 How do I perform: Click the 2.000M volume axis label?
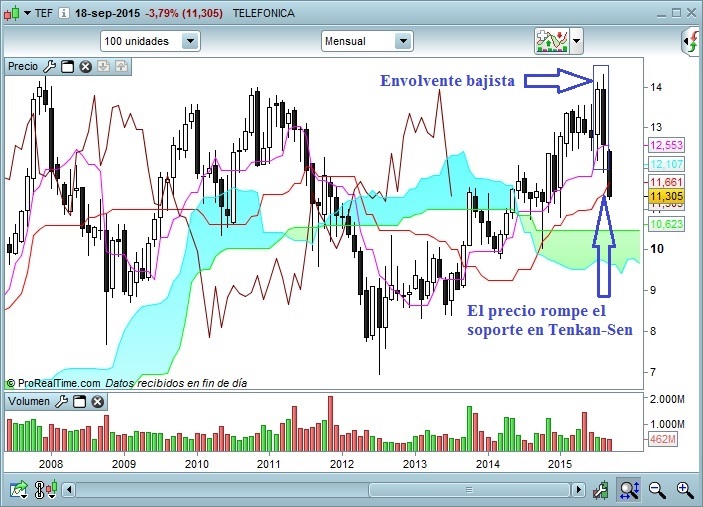667,399
